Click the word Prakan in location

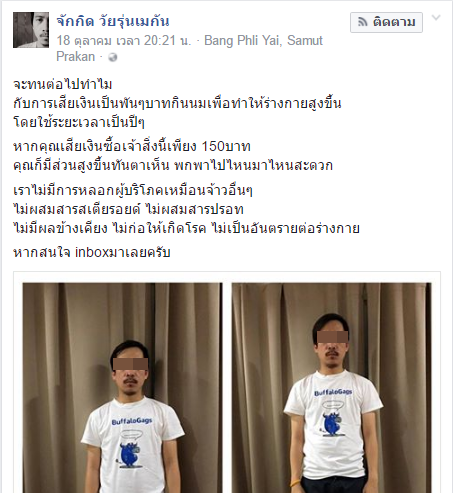(76, 57)
